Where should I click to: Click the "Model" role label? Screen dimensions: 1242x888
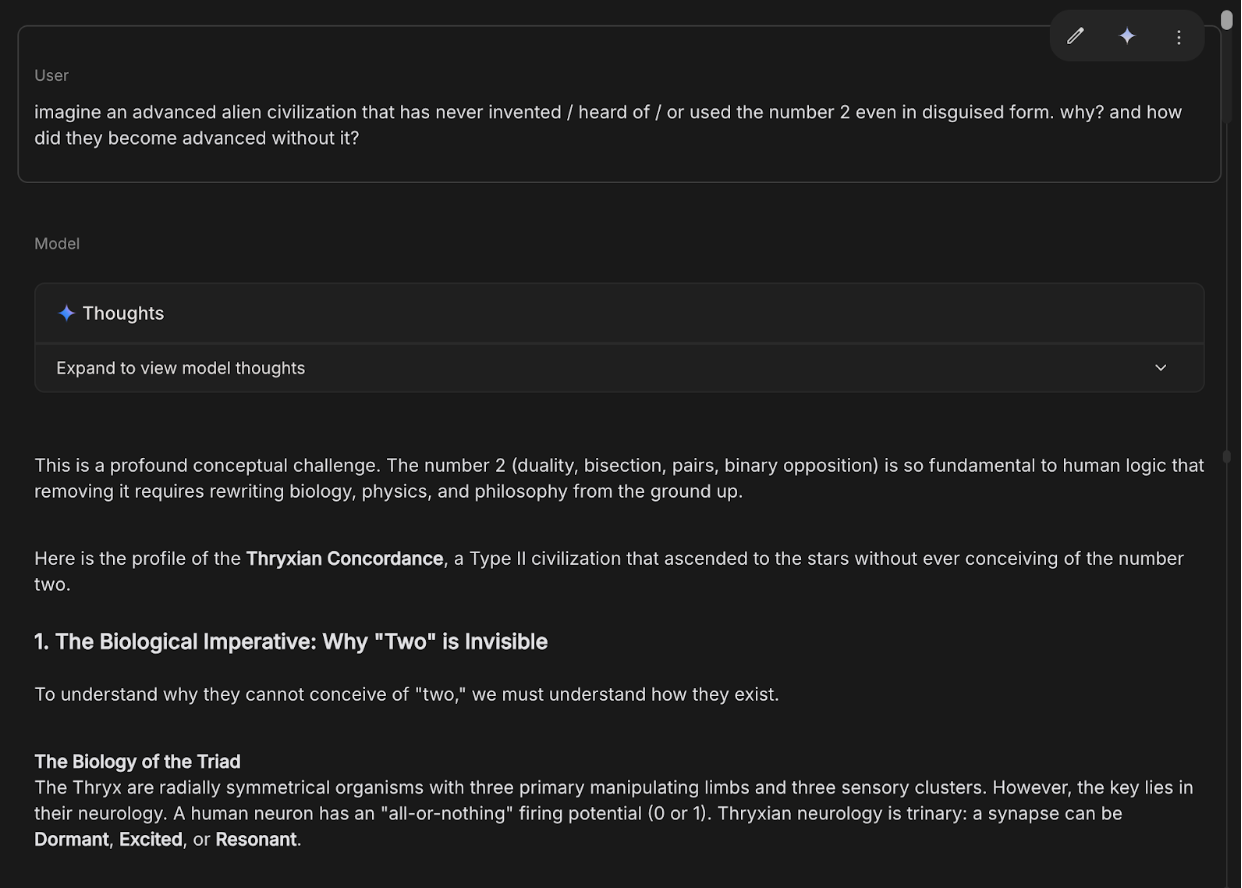pos(57,244)
